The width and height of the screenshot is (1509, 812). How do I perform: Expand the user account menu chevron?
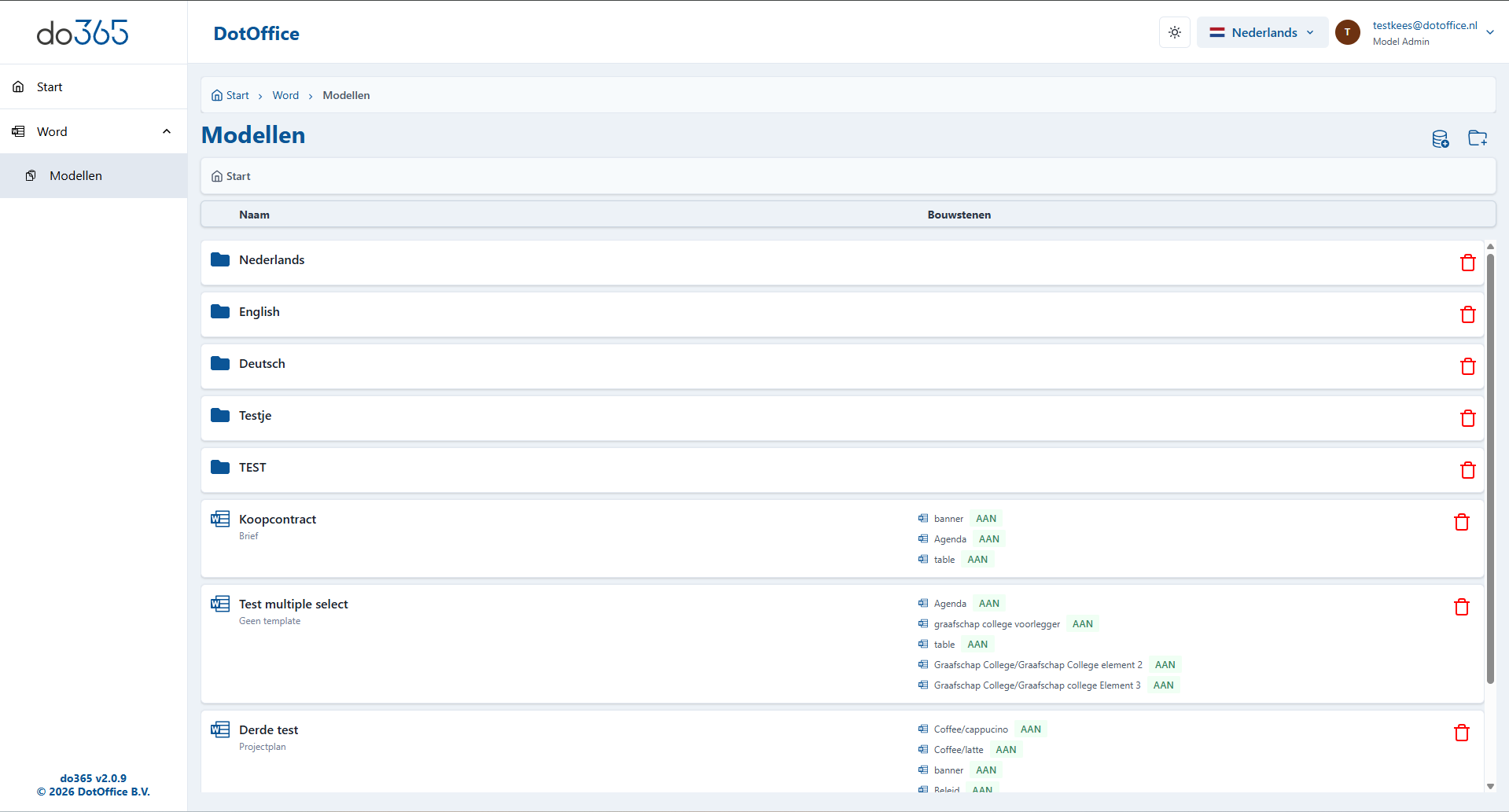1489,33
